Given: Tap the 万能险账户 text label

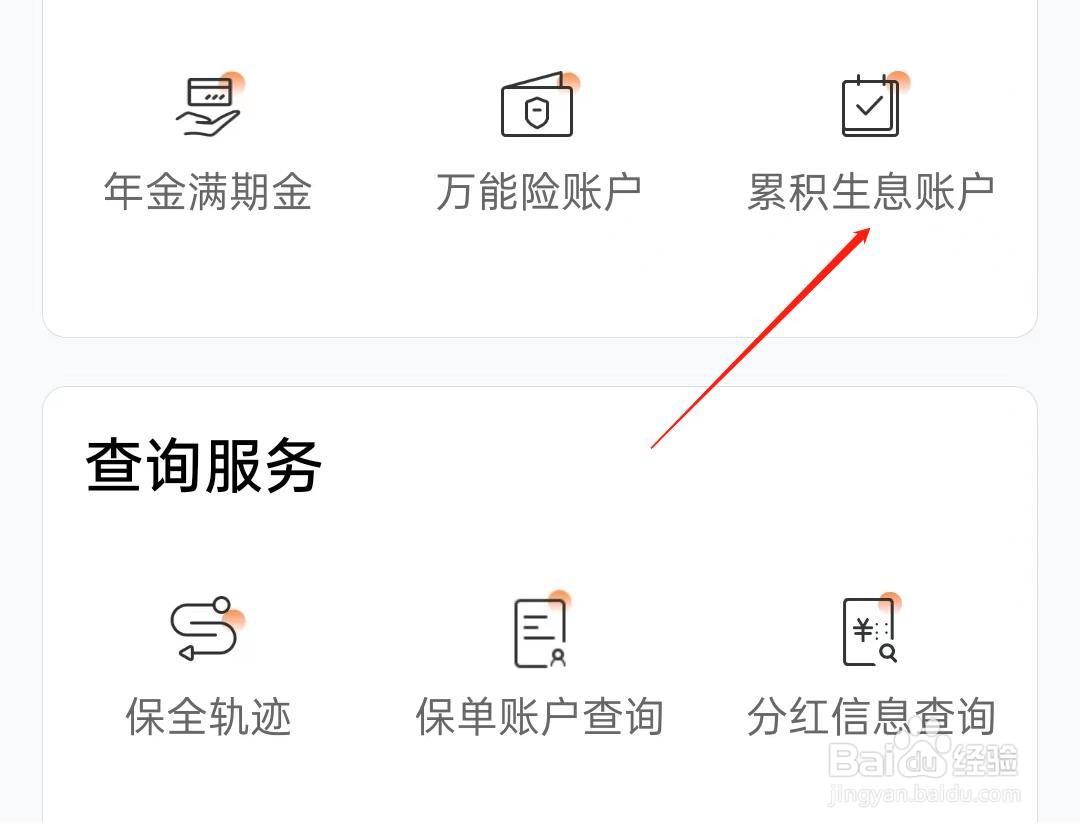Looking at the screenshot, I should tap(539, 192).
